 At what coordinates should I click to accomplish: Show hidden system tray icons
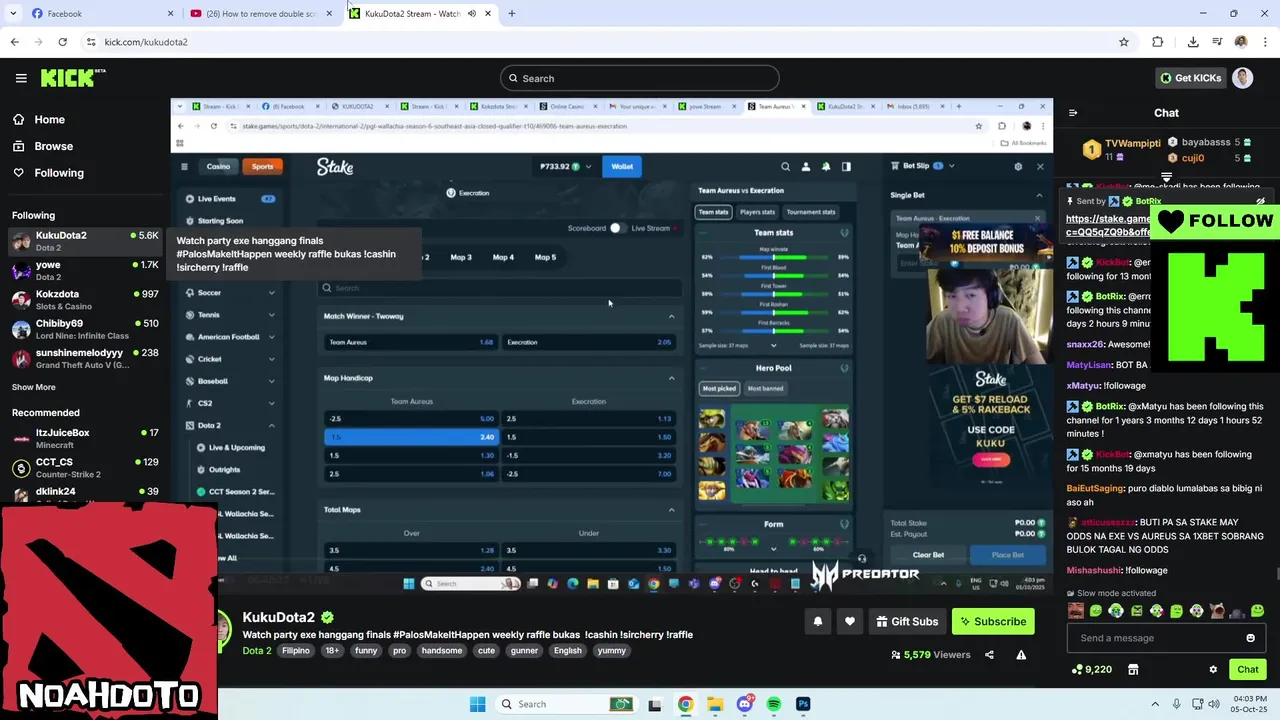1155,704
